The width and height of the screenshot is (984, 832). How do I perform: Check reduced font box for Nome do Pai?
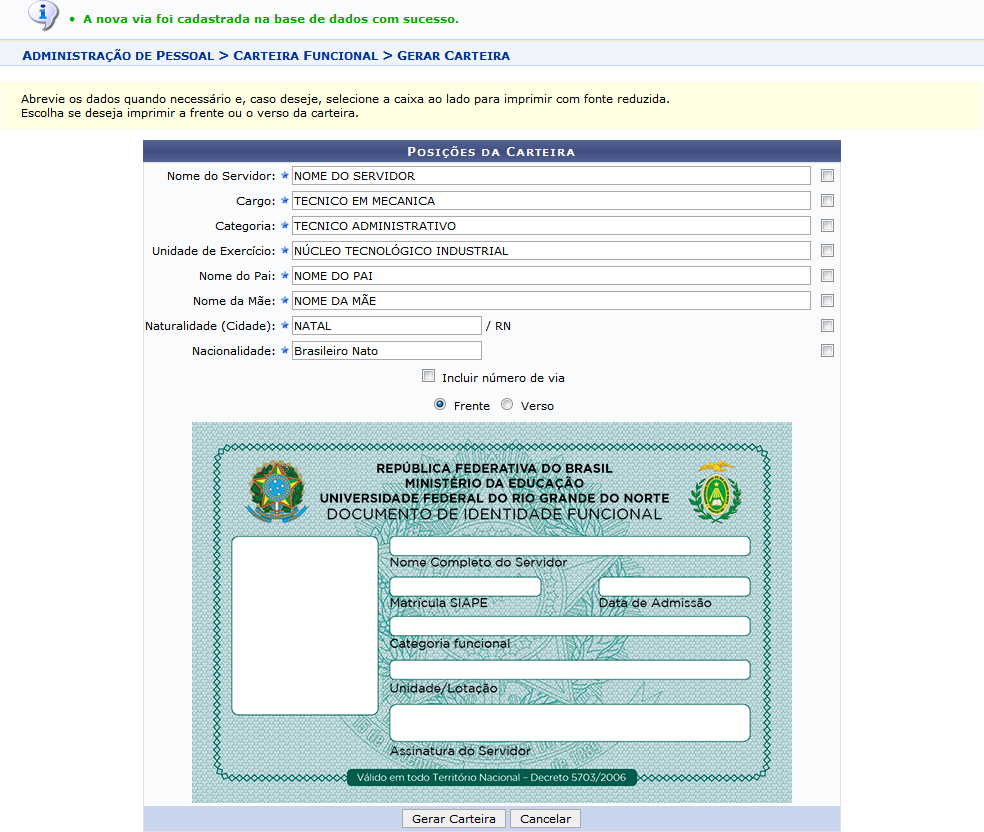tap(827, 276)
